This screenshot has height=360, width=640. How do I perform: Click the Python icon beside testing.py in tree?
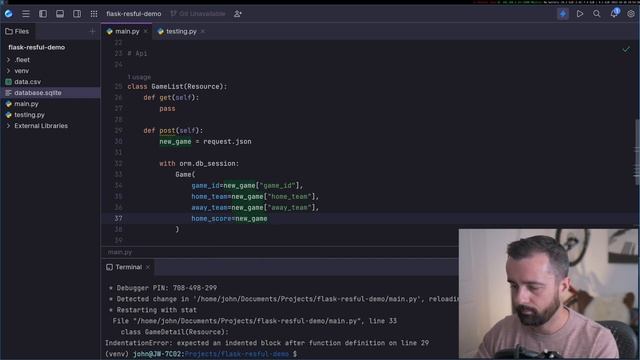[9, 115]
